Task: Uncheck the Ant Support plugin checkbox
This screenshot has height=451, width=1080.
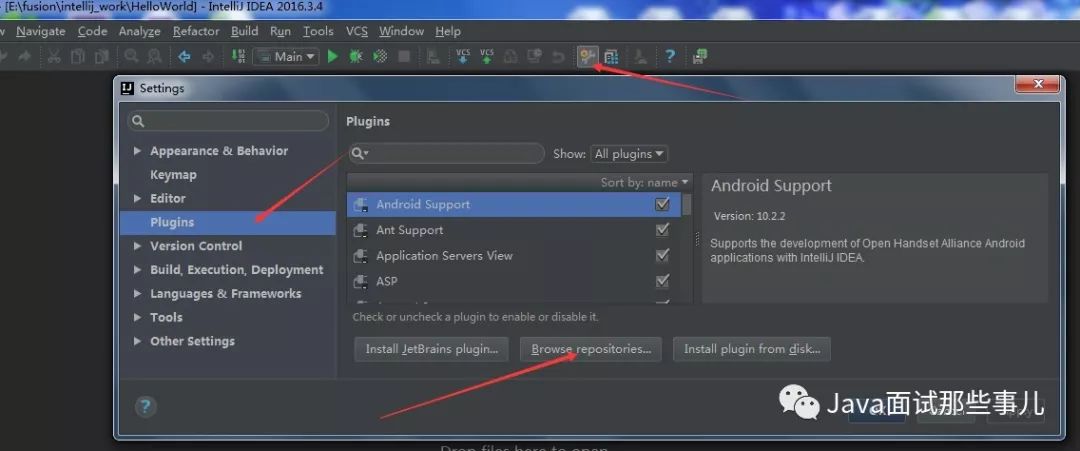Action: coord(663,230)
